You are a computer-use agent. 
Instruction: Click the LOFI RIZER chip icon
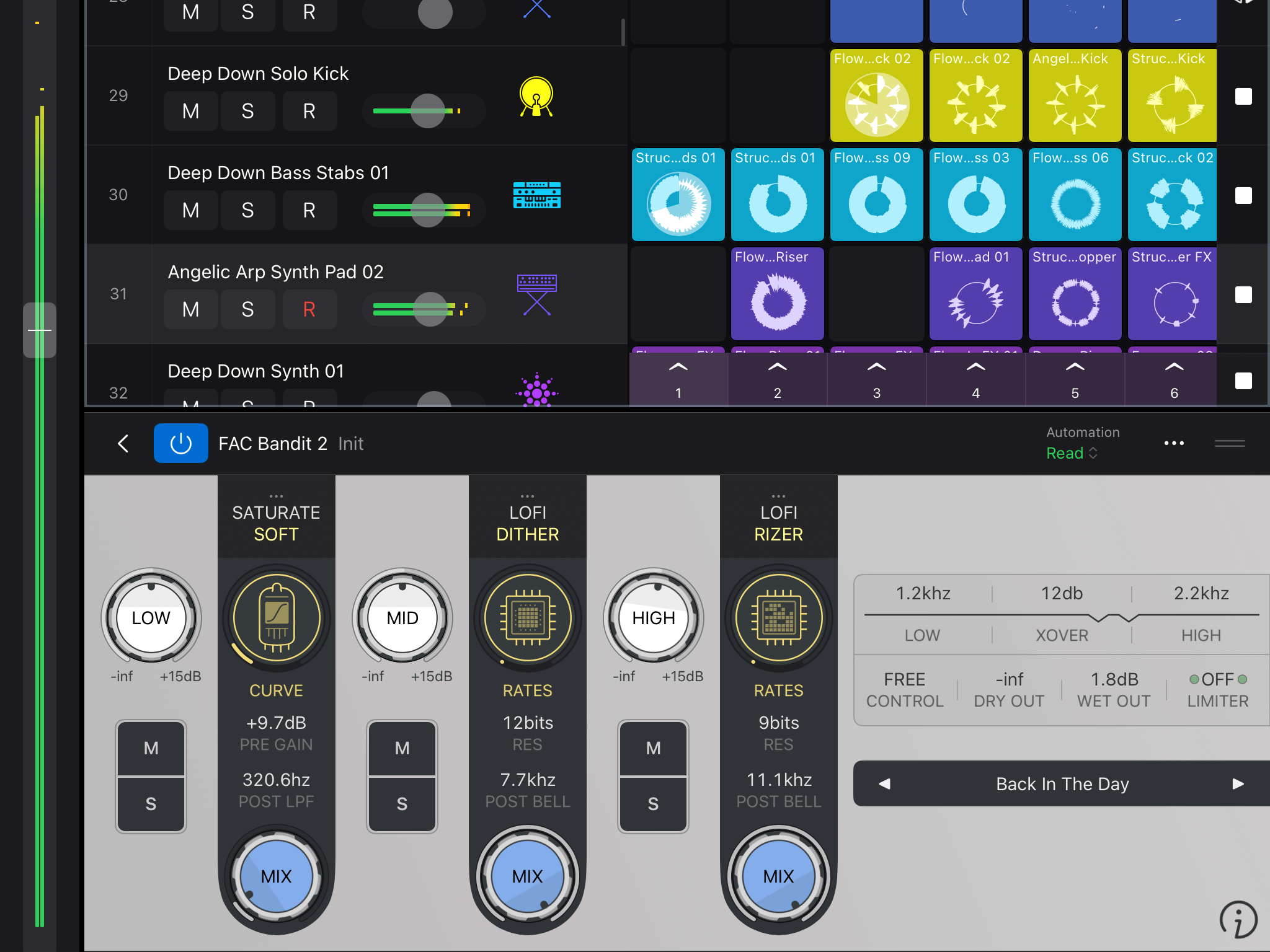779,618
